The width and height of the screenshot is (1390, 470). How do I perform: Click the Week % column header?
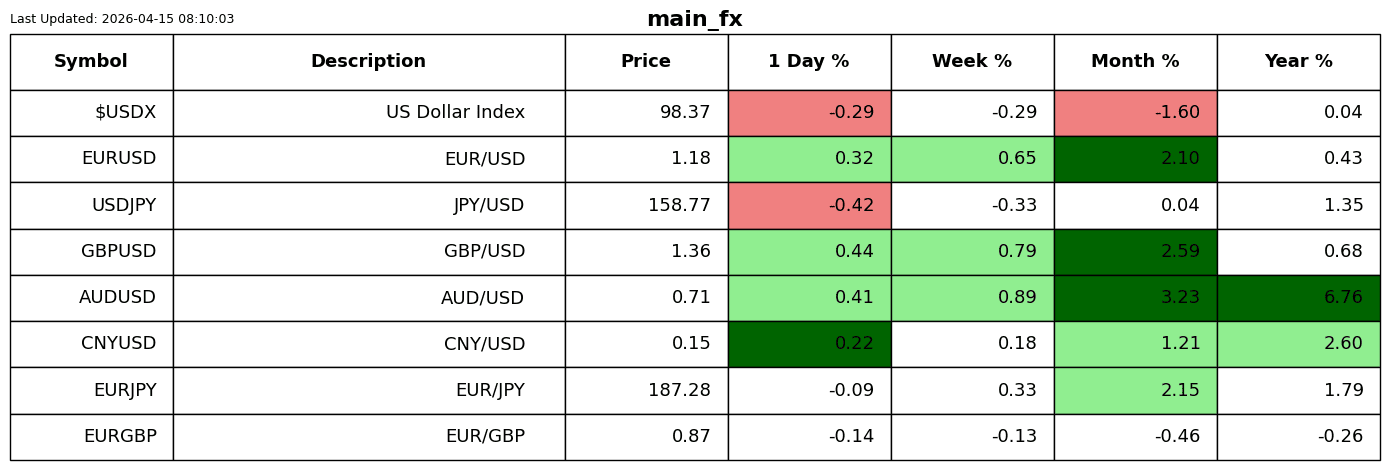tap(972, 62)
